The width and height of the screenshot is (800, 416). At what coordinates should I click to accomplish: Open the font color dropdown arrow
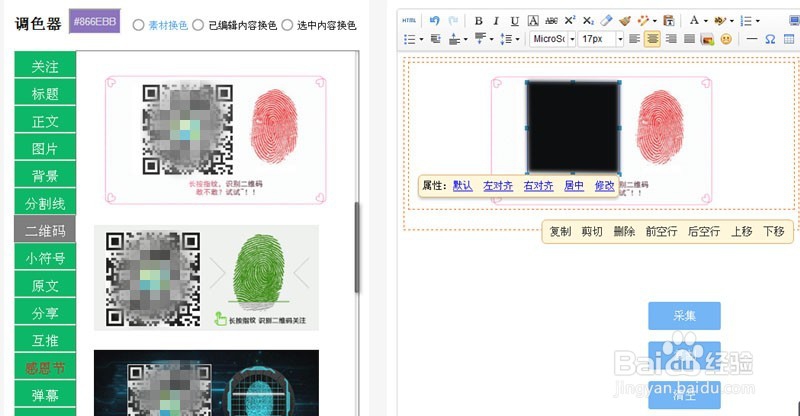[x=706, y=21]
